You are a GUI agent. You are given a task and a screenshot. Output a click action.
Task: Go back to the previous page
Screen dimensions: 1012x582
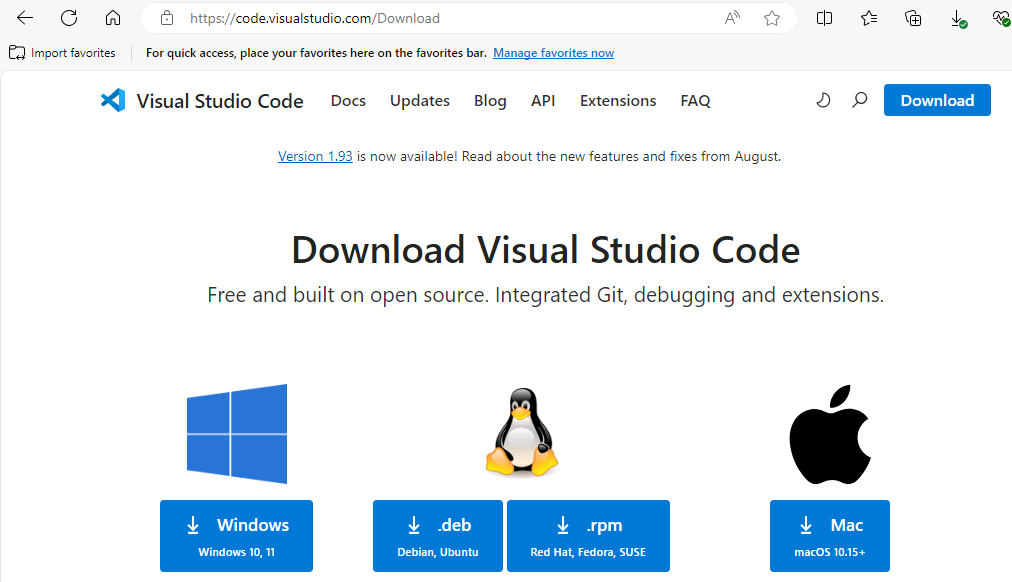pyautogui.click(x=25, y=18)
